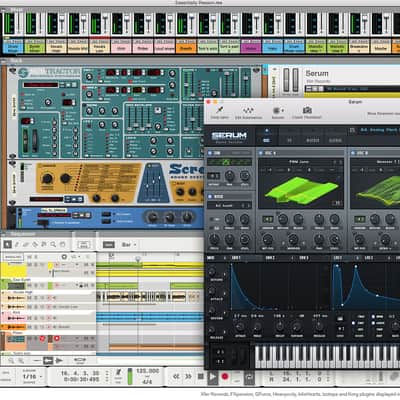Toggle the OSC A enable switch
Screen dimensions: 400x400
tap(261, 153)
